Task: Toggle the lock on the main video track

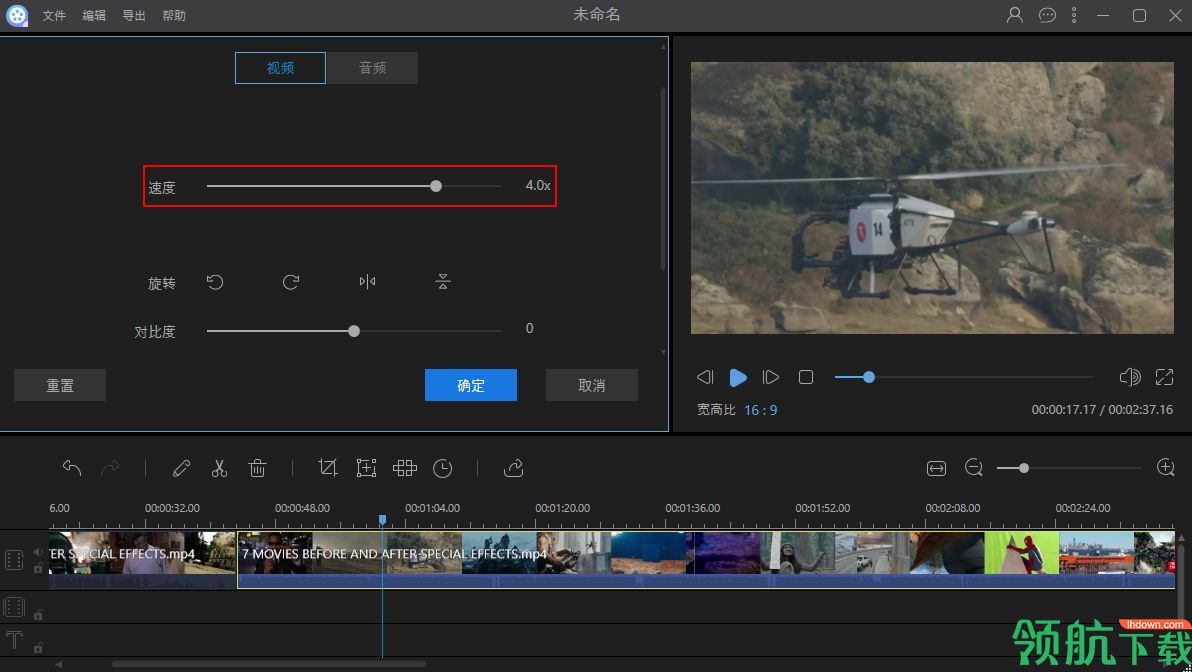Action: [x=38, y=569]
